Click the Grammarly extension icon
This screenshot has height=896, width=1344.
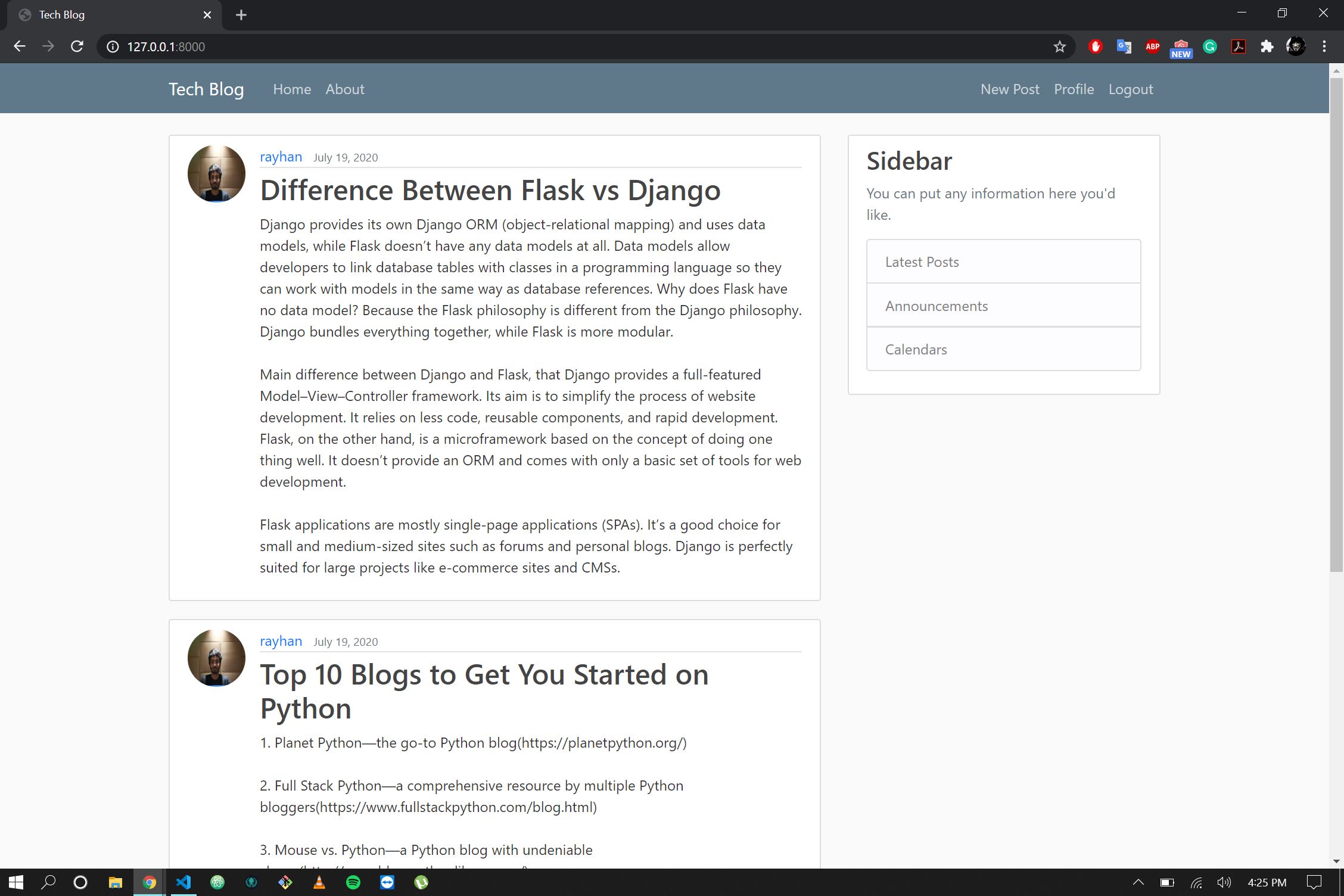tap(1209, 46)
